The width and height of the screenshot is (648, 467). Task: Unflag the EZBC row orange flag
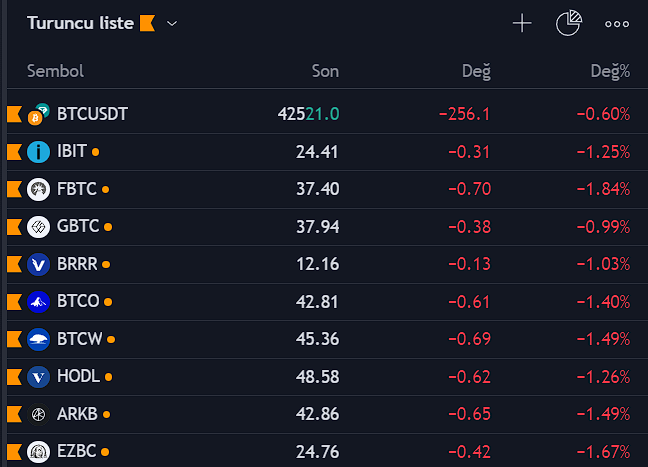pos(14,451)
